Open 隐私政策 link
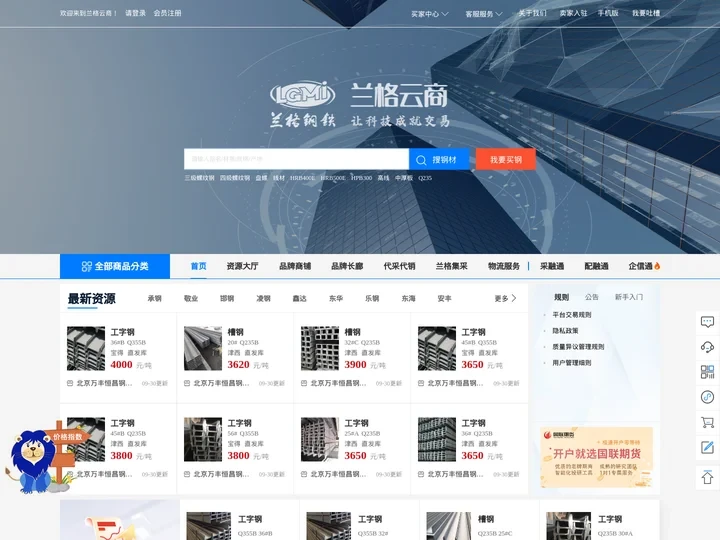 tap(565, 331)
